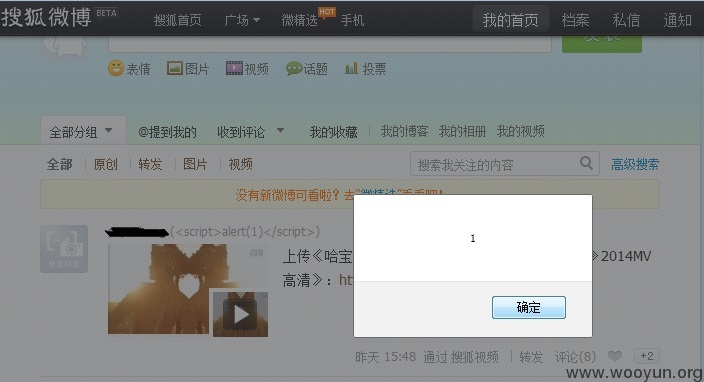Open the large heart video thumbnail
Viewport: 704px width, 382px height.
tap(158, 289)
